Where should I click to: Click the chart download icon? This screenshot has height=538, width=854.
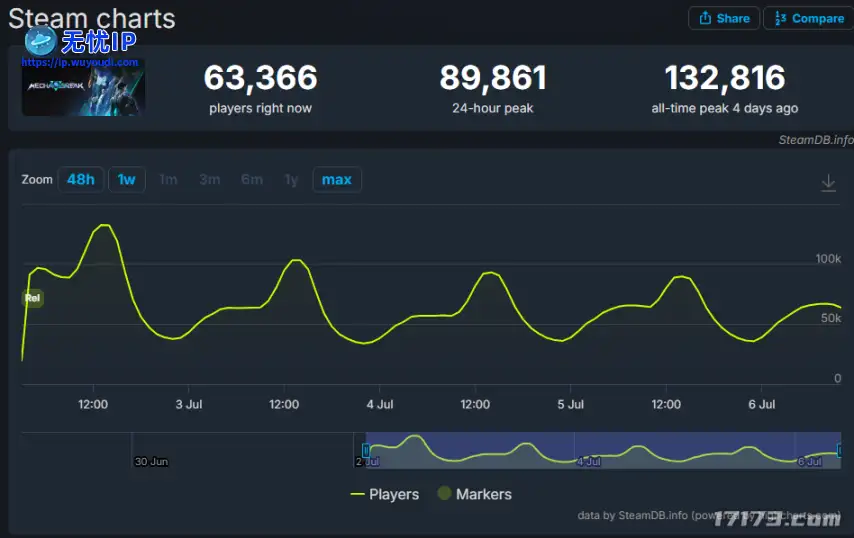pyautogui.click(x=828, y=183)
